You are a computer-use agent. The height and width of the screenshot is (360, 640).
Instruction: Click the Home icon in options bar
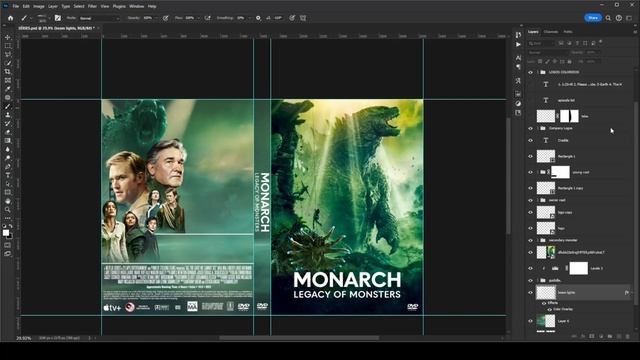tap(11, 18)
